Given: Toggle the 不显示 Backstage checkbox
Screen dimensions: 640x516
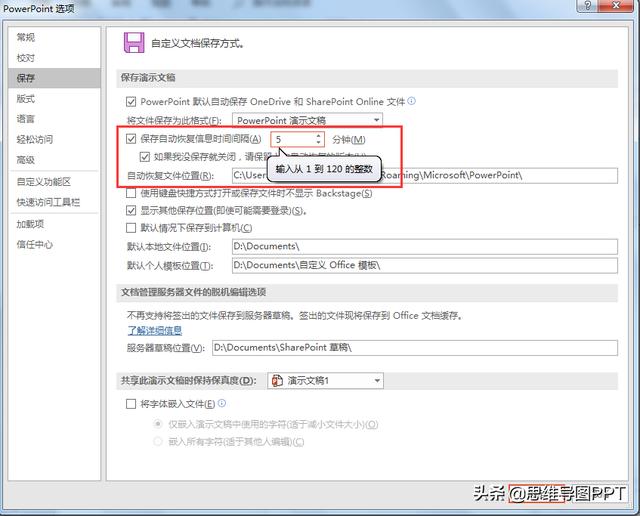Looking at the screenshot, I should click(131, 193).
